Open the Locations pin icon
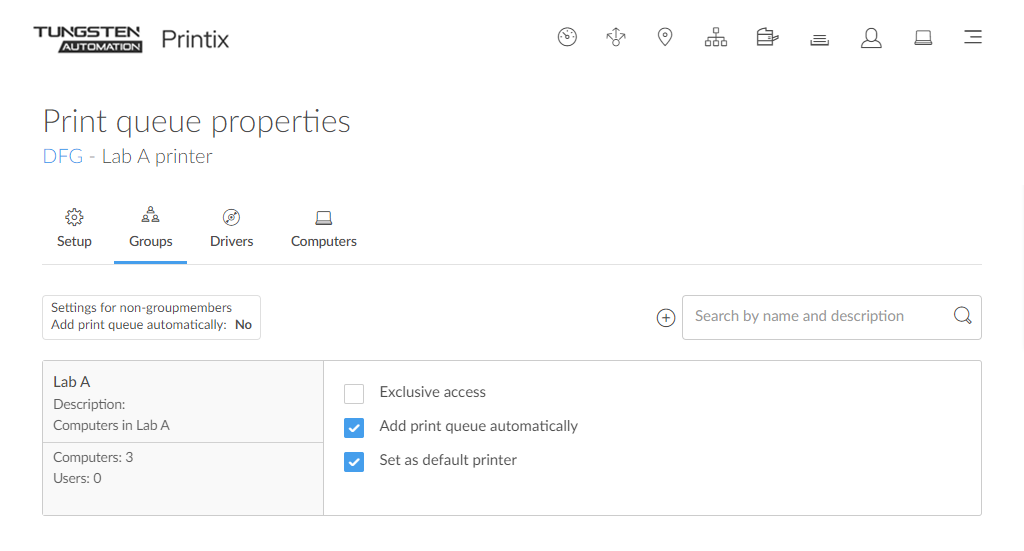The height and width of the screenshot is (551, 1024). click(665, 38)
